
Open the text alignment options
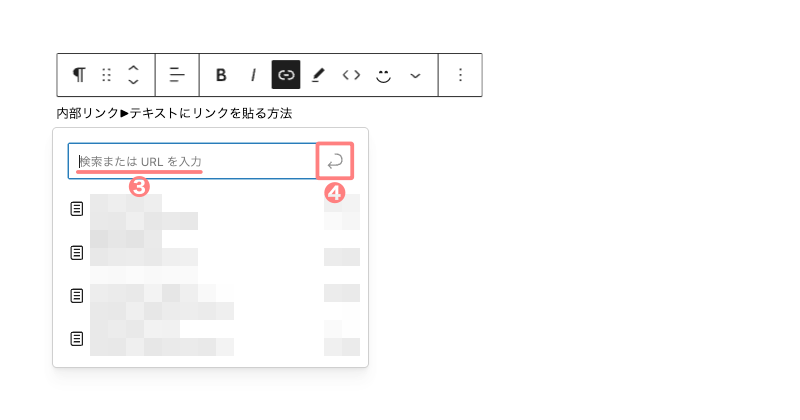[177, 75]
